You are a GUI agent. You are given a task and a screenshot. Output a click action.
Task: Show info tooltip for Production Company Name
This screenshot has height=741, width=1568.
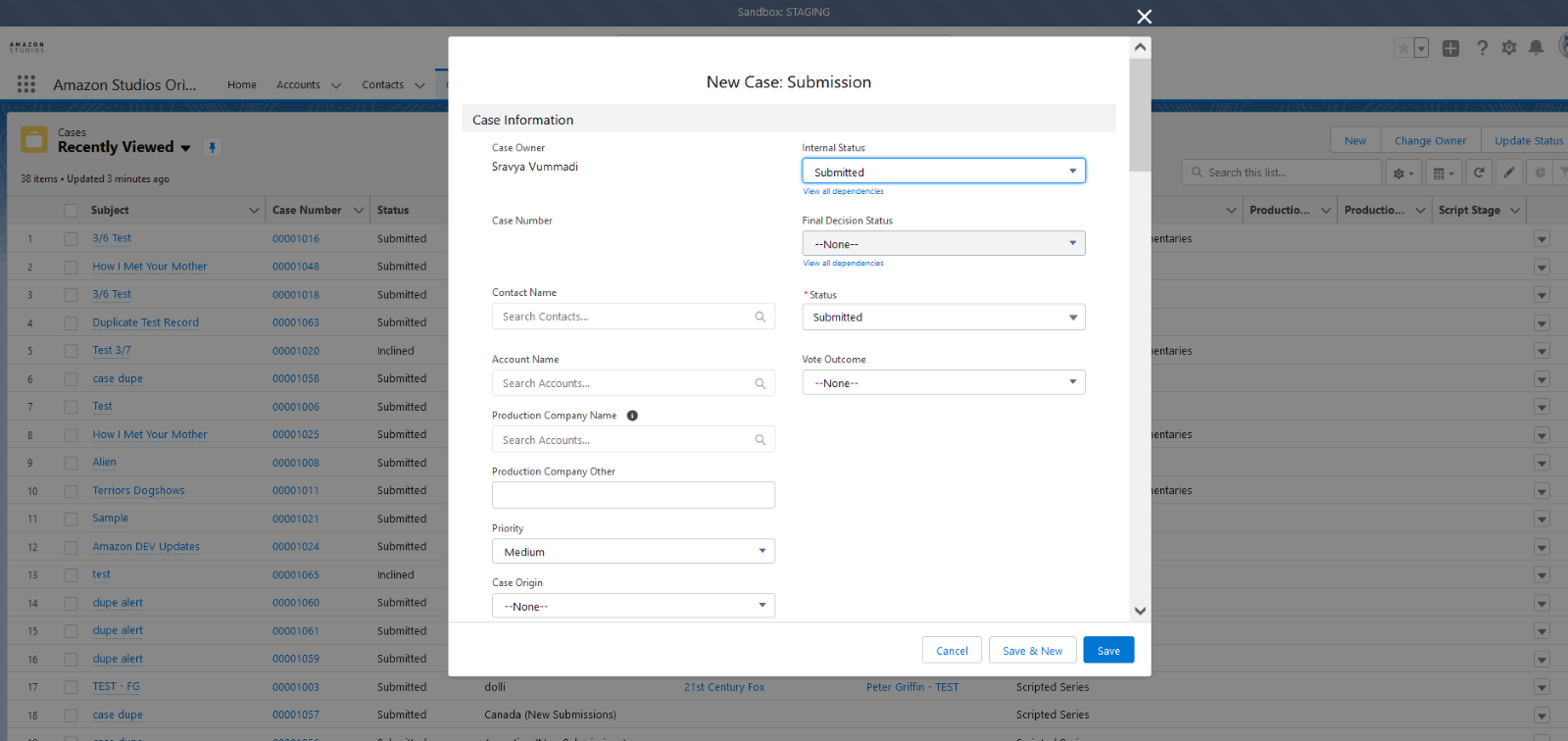(x=632, y=416)
